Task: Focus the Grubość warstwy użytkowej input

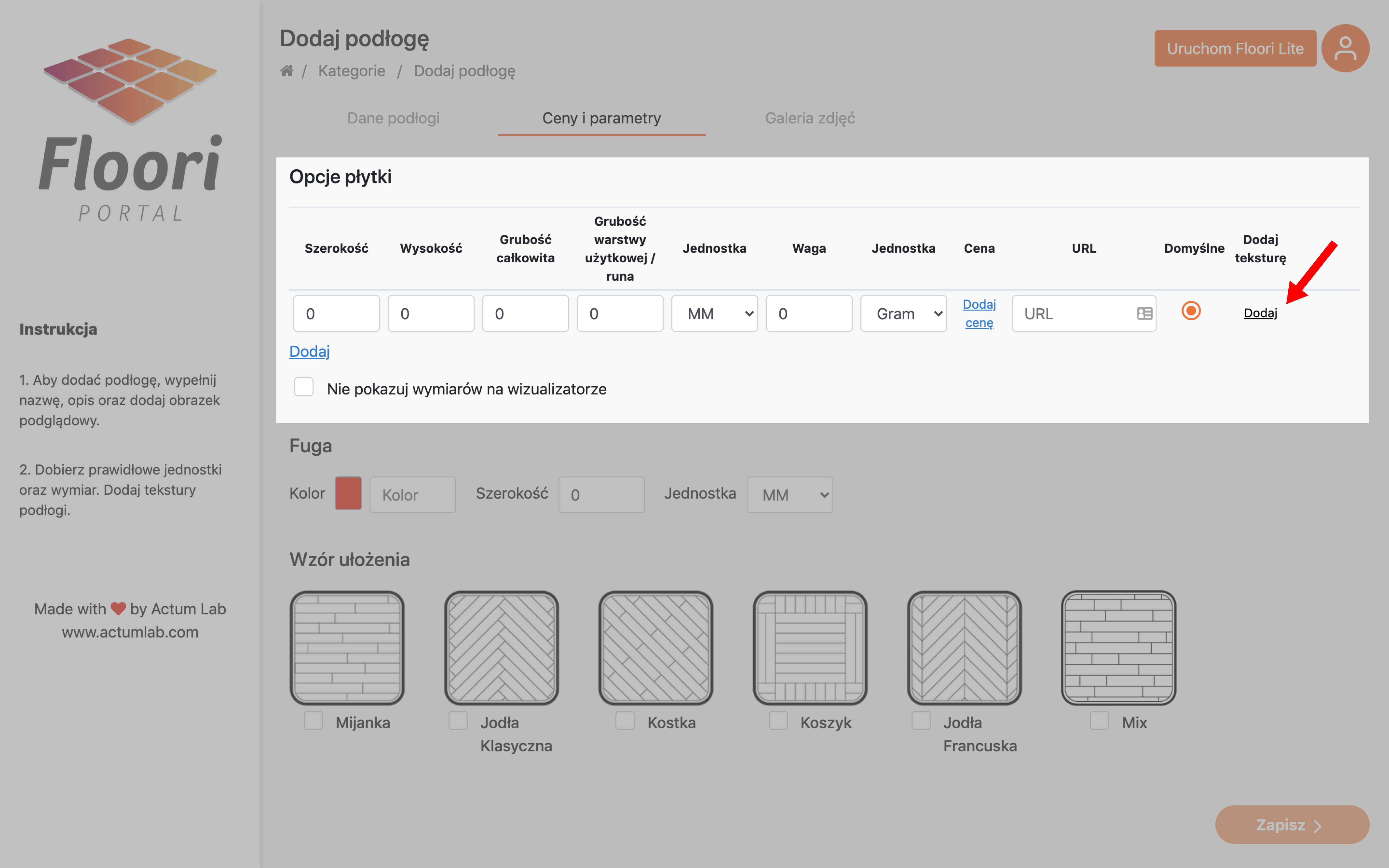Action: [620, 313]
